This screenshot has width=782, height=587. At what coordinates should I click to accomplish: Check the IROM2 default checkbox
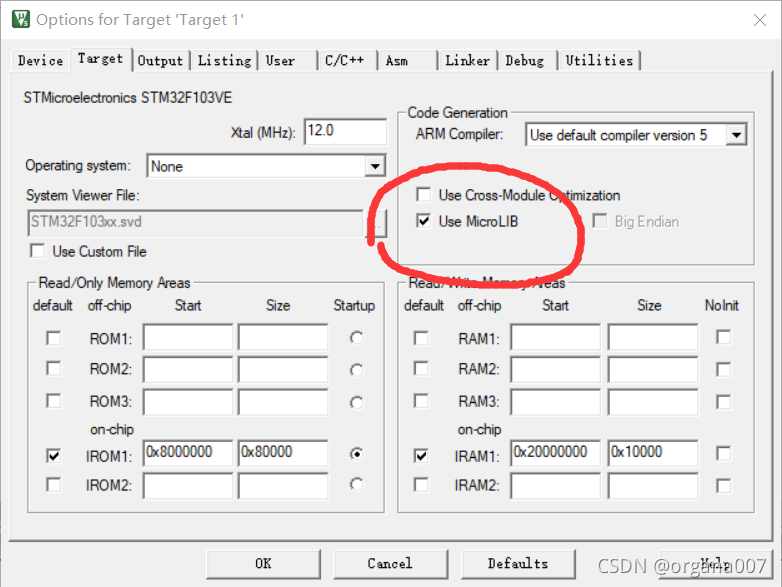[53, 485]
